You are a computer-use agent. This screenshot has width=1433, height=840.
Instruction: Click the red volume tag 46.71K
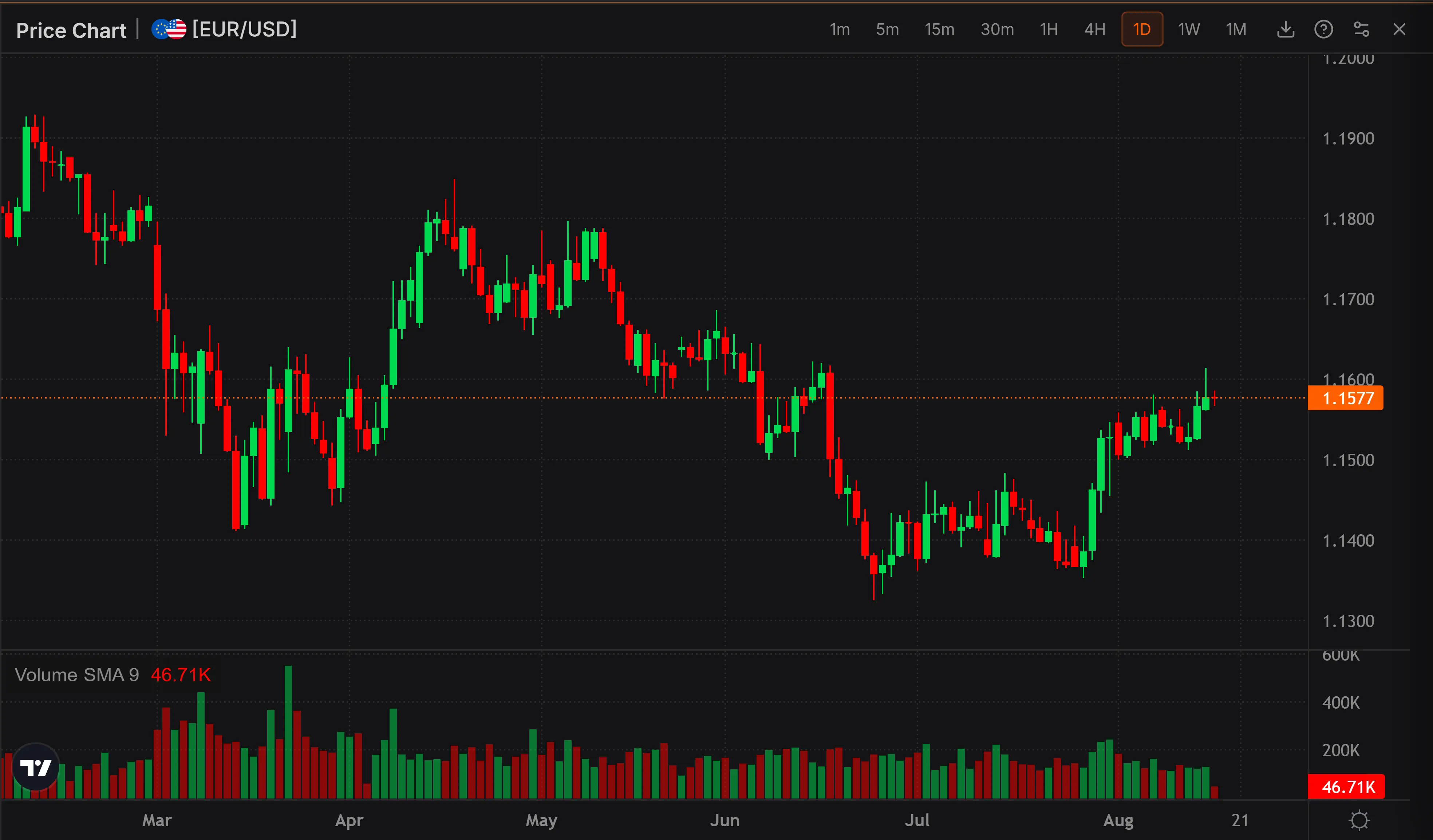point(1346,786)
